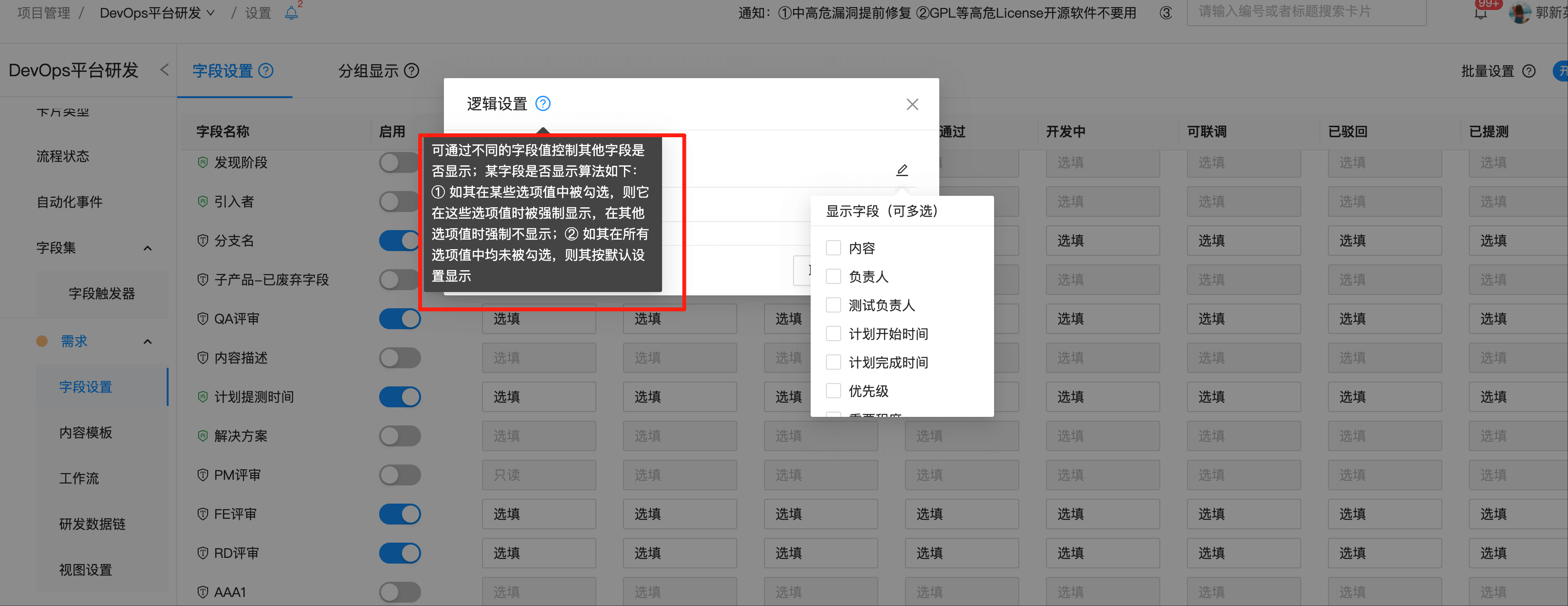Enable the 内容描述 field toggle
This screenshot has width=1568, height=606.
click(x=400, y=357)
